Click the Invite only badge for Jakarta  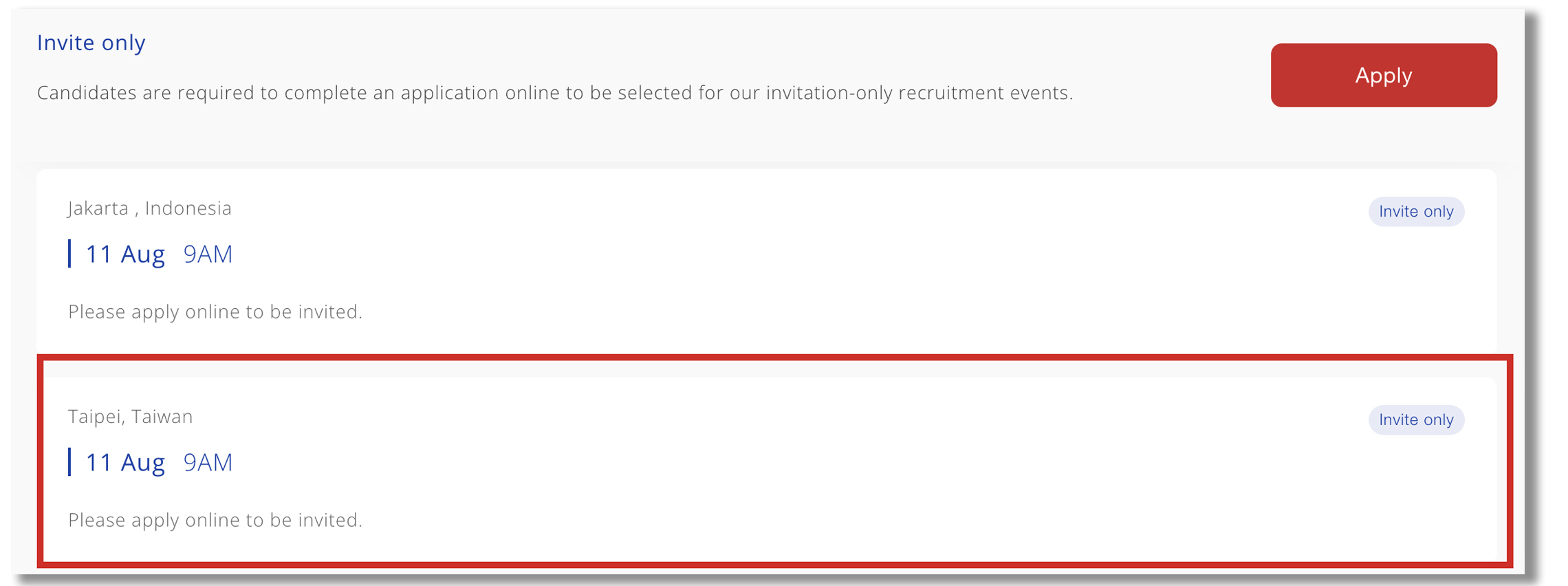coord(1415,211)
